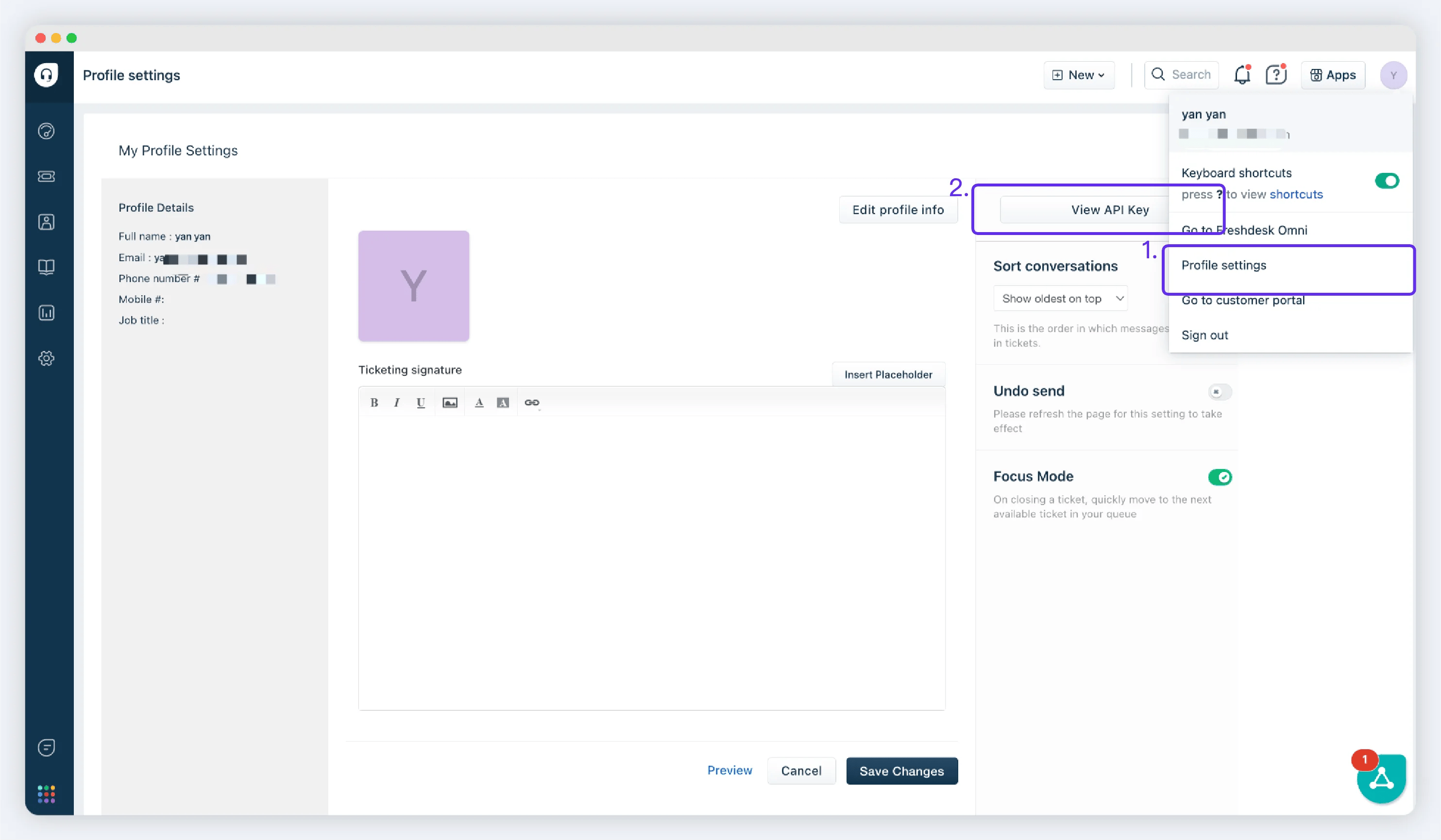The image size is (1441, 840).
Task: Open the New dropdown button
Action: [1079, 75]
